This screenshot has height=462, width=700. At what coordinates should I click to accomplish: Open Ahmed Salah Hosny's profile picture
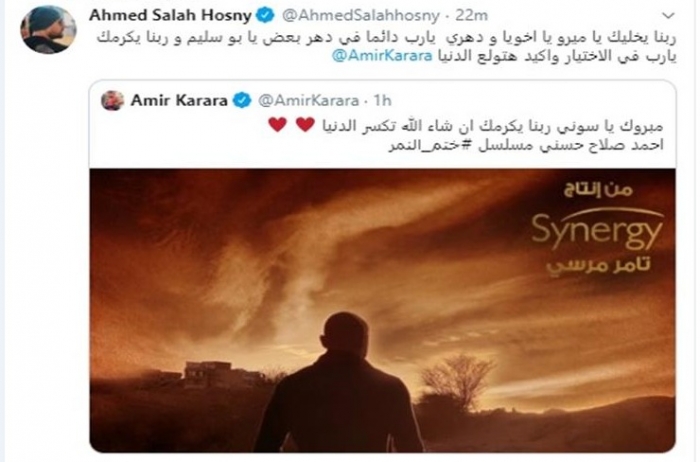48,29
